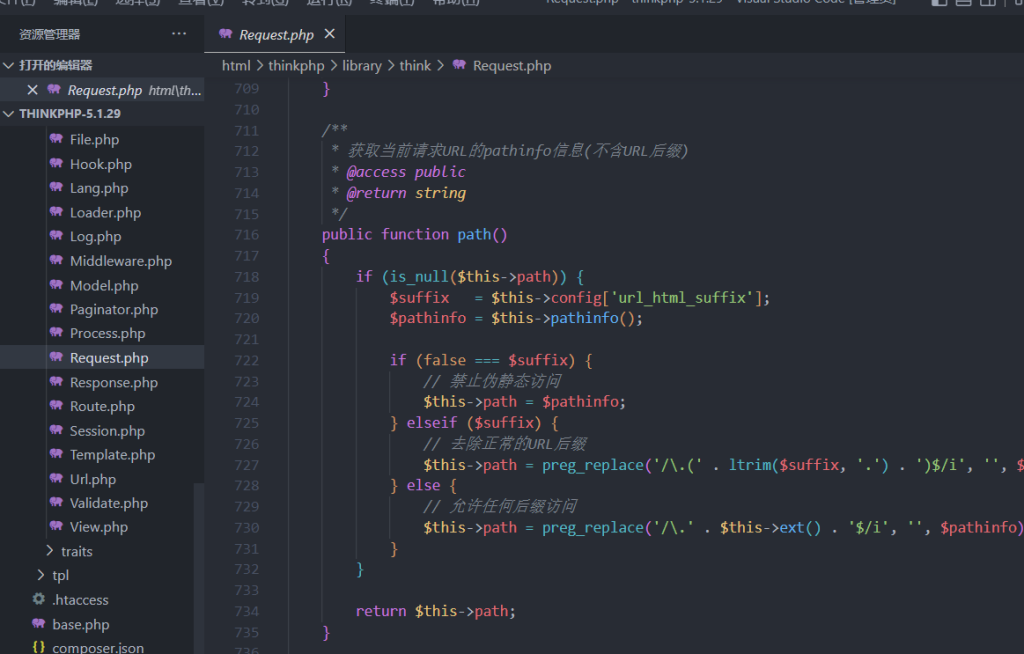Click the PHP icon beside File.php

tap(56, 139)
